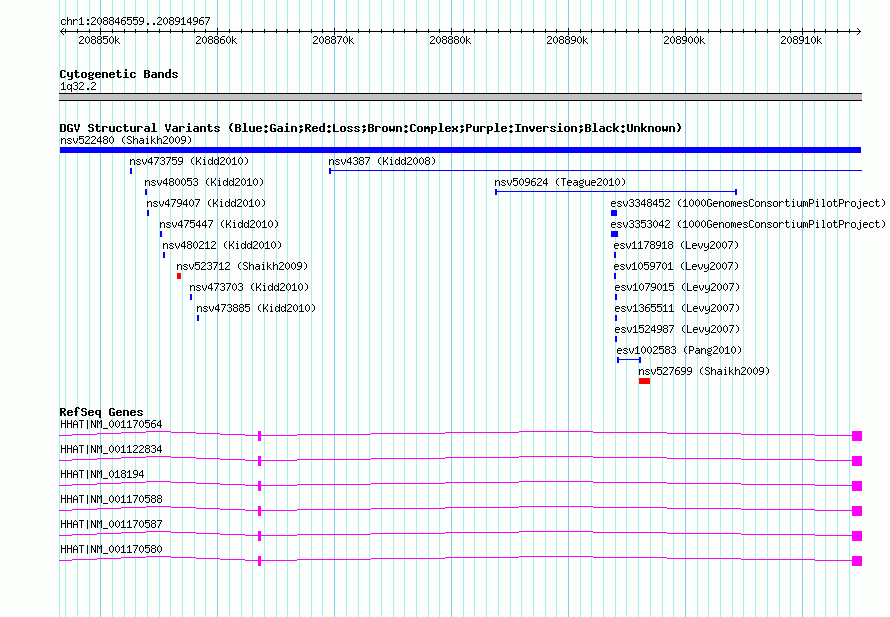Click nsv509624 (Teague2010) label
890x617 pixels.
coord(560,182)
